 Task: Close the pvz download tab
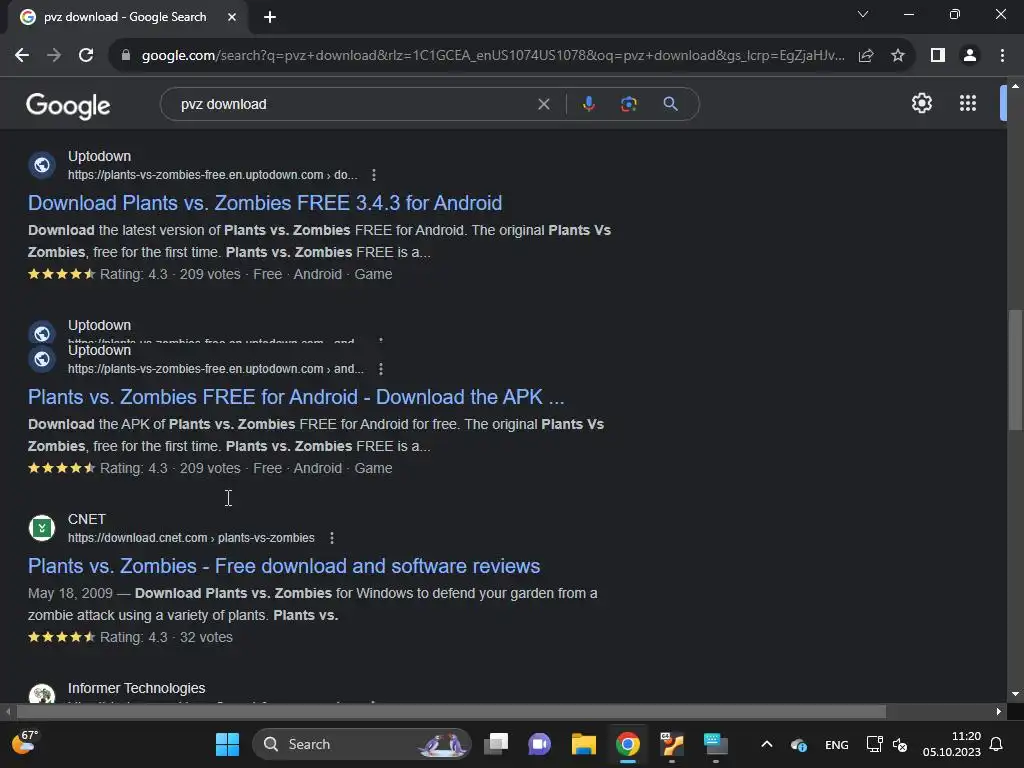(232, 17)
